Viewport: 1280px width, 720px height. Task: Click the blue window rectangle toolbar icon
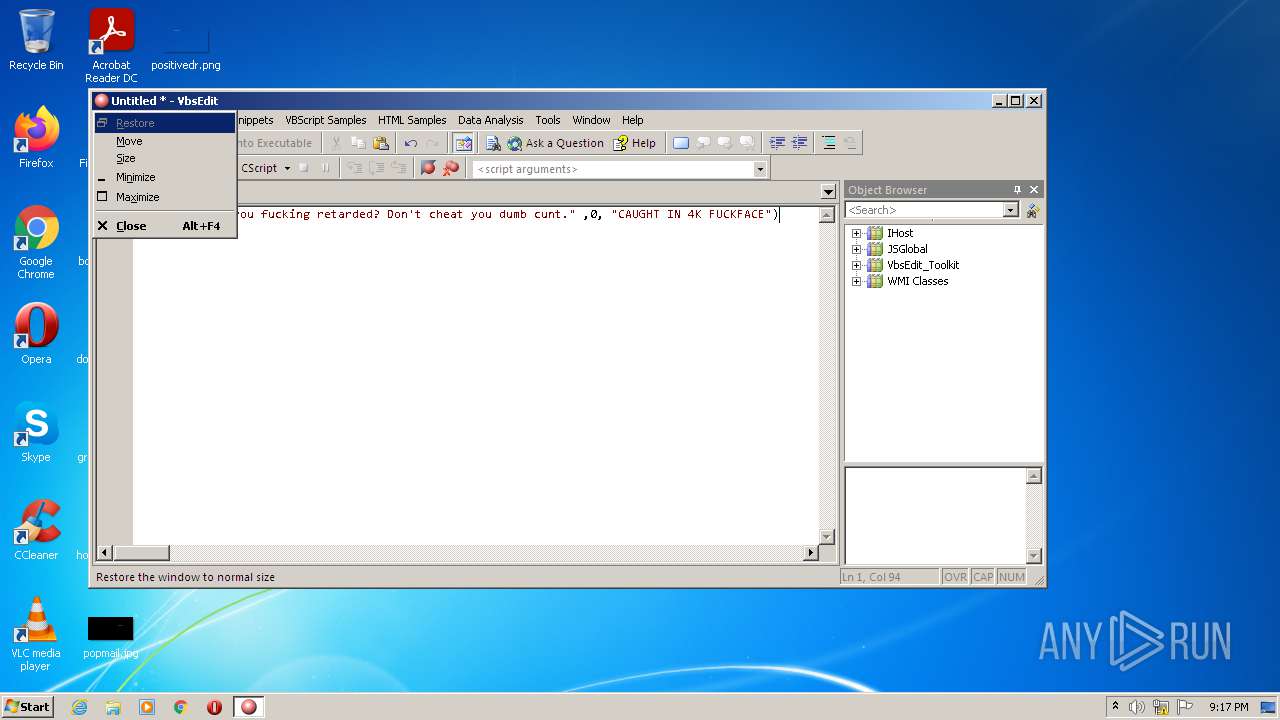(681, 143)
